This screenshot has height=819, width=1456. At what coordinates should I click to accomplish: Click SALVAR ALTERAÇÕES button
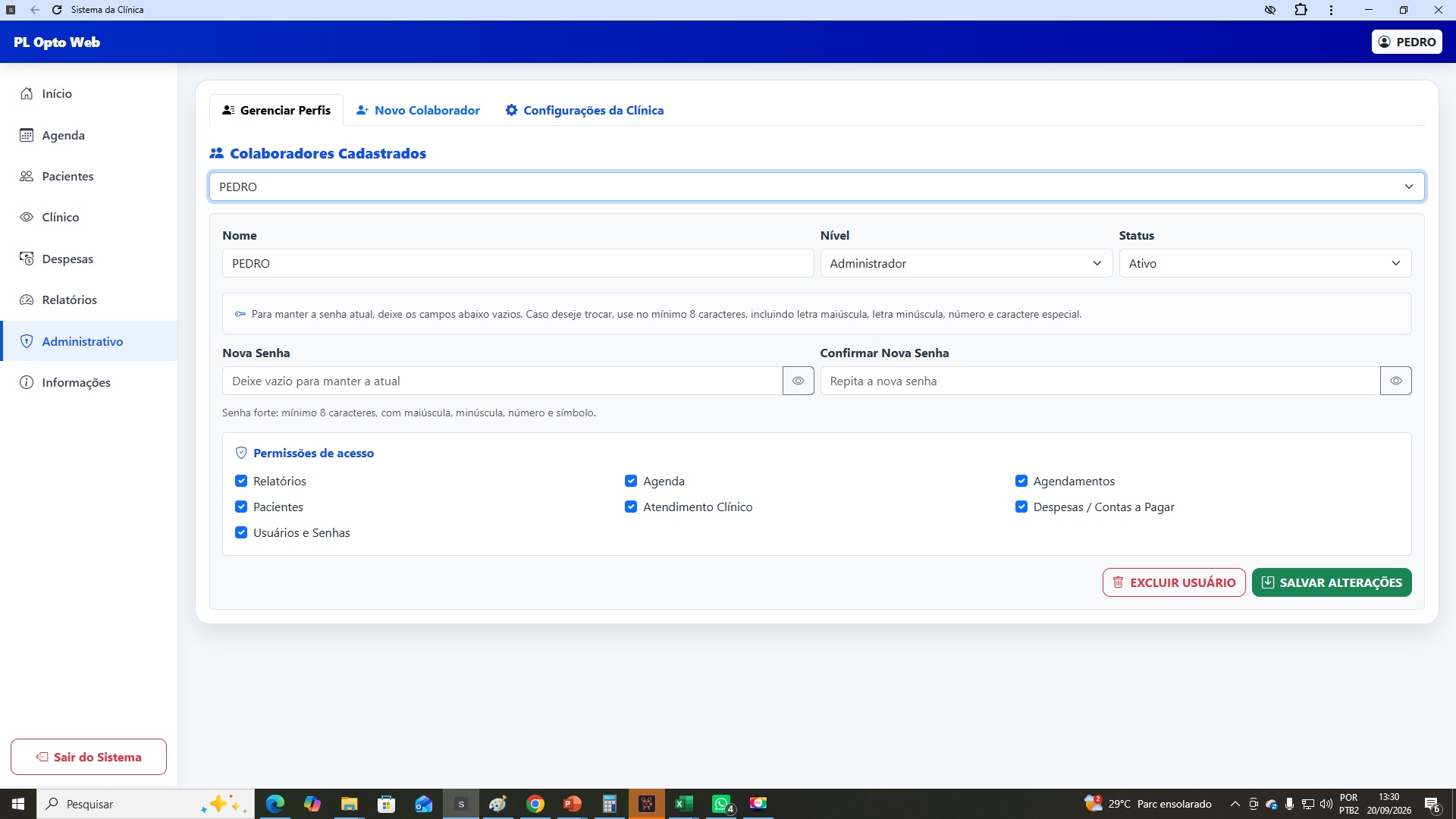click(1332, 582)
